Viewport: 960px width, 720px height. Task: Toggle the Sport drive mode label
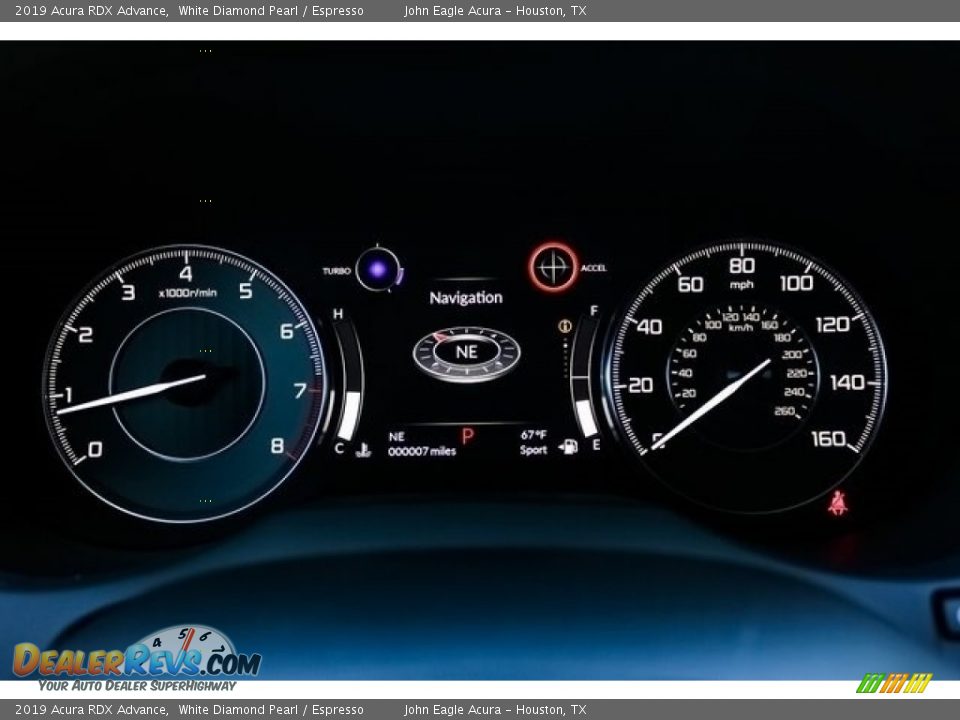[x=532, y=450]
